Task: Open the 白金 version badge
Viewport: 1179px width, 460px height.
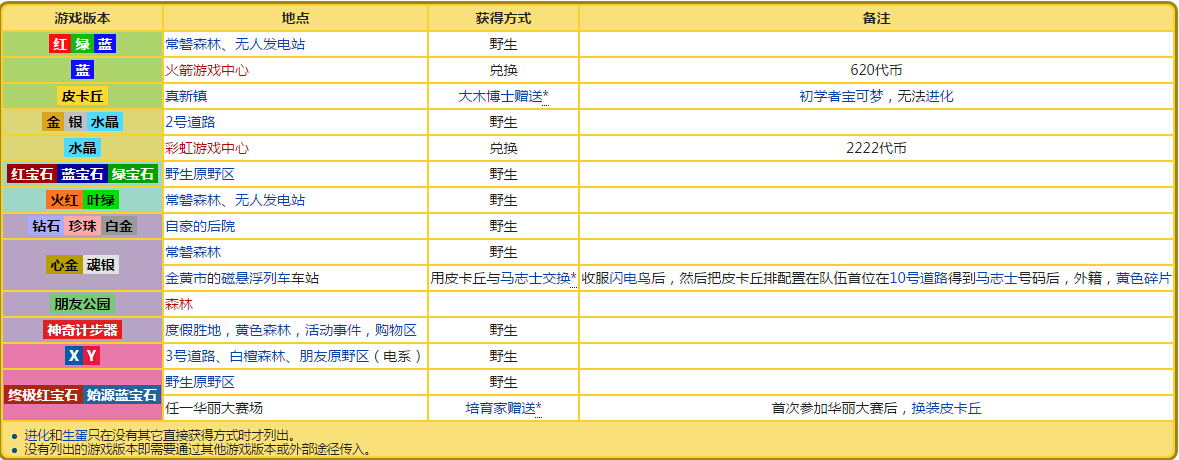Action: pyautogui.click(x=119, y=226)
